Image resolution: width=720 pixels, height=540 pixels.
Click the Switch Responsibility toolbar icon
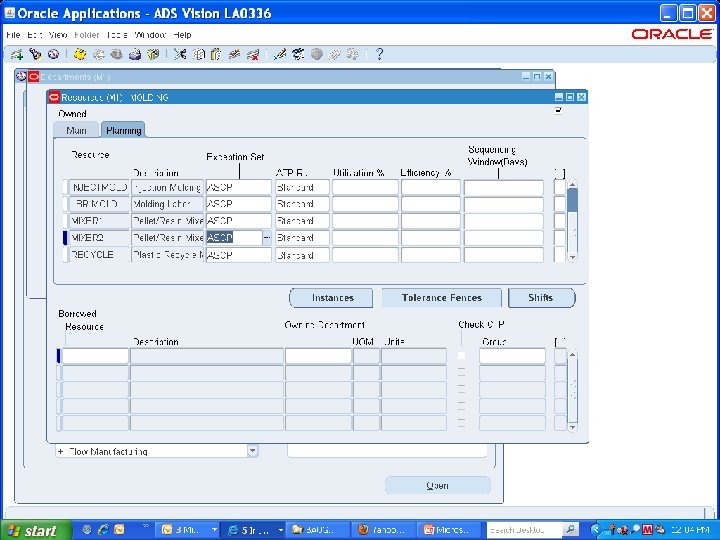[x=116, y=55]
